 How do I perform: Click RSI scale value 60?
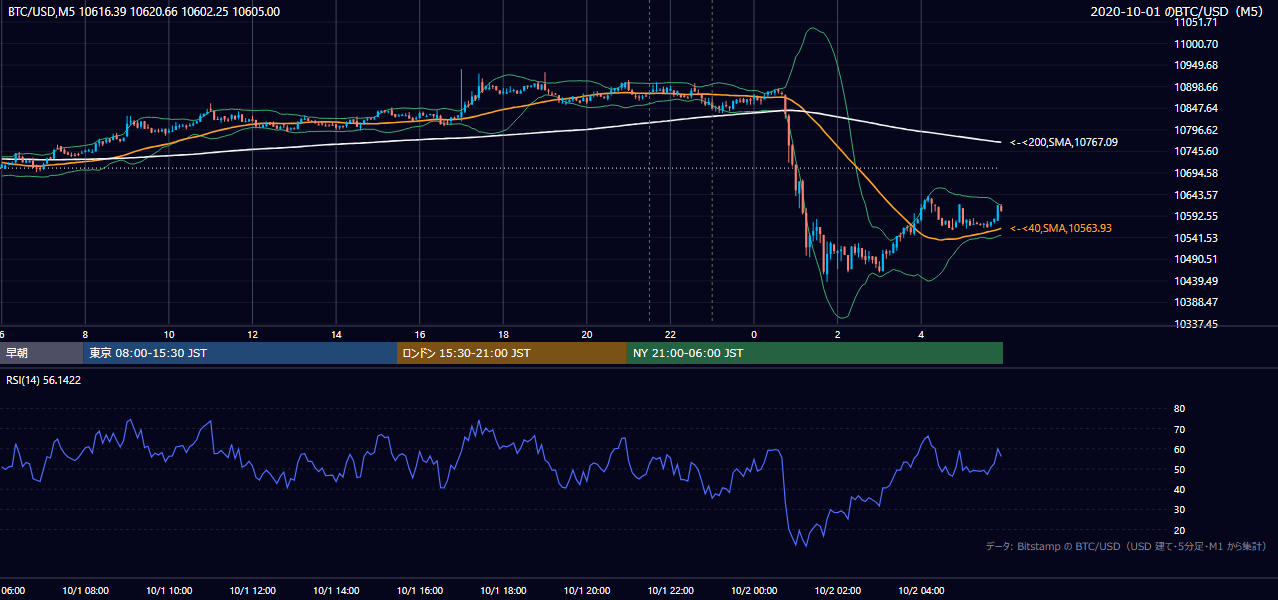pyautogui.click(x=1179, y=449)
